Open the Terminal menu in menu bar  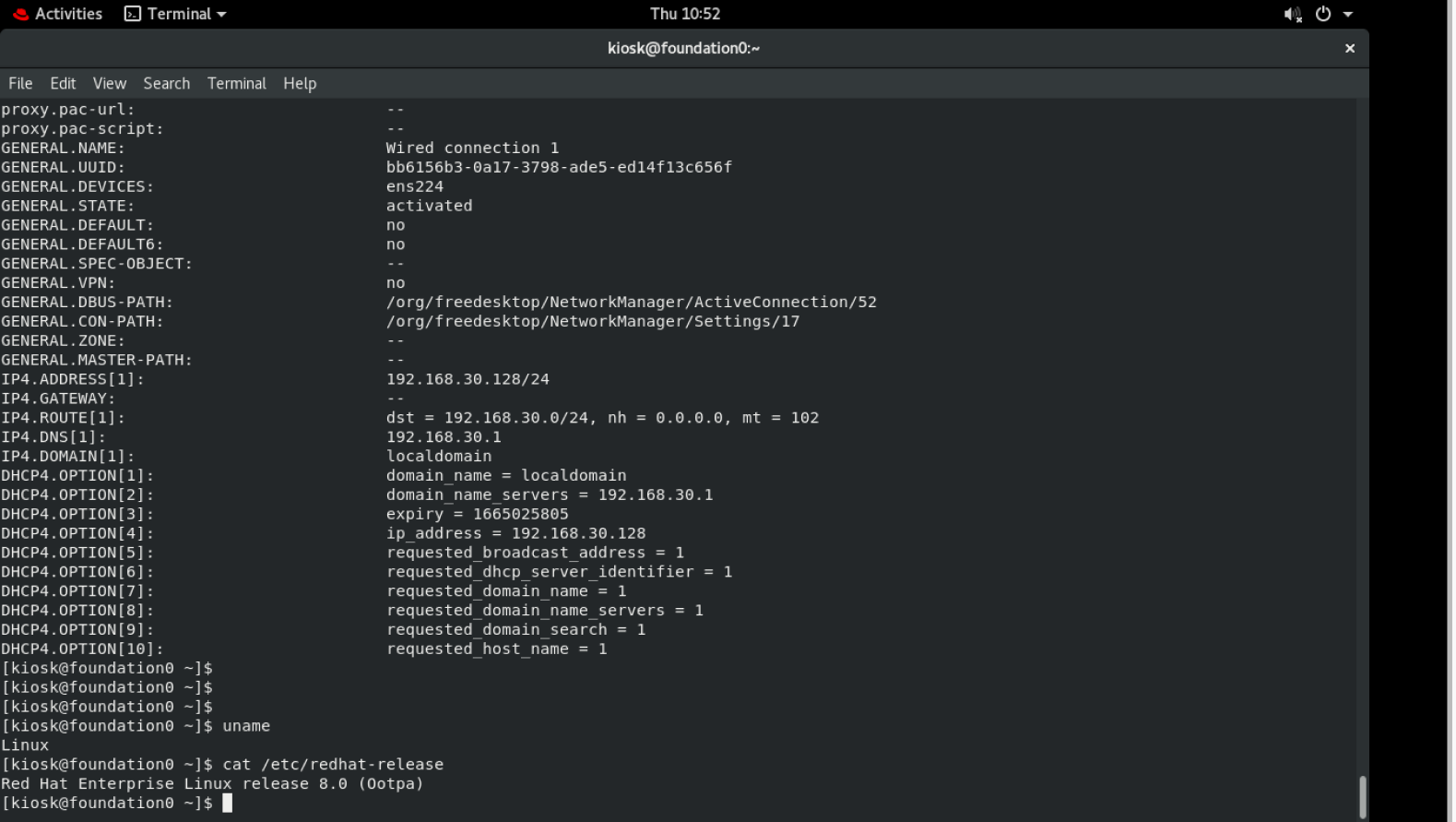[x=237, y=83]
